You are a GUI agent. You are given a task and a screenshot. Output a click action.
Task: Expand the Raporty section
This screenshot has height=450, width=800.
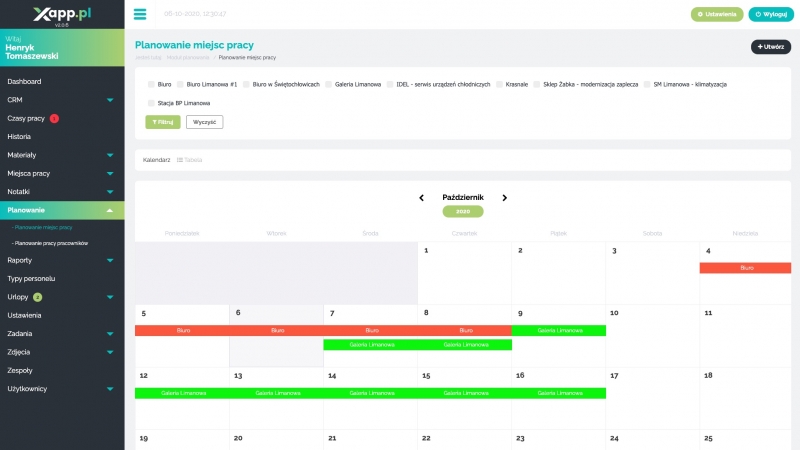(x=62, y=260)
